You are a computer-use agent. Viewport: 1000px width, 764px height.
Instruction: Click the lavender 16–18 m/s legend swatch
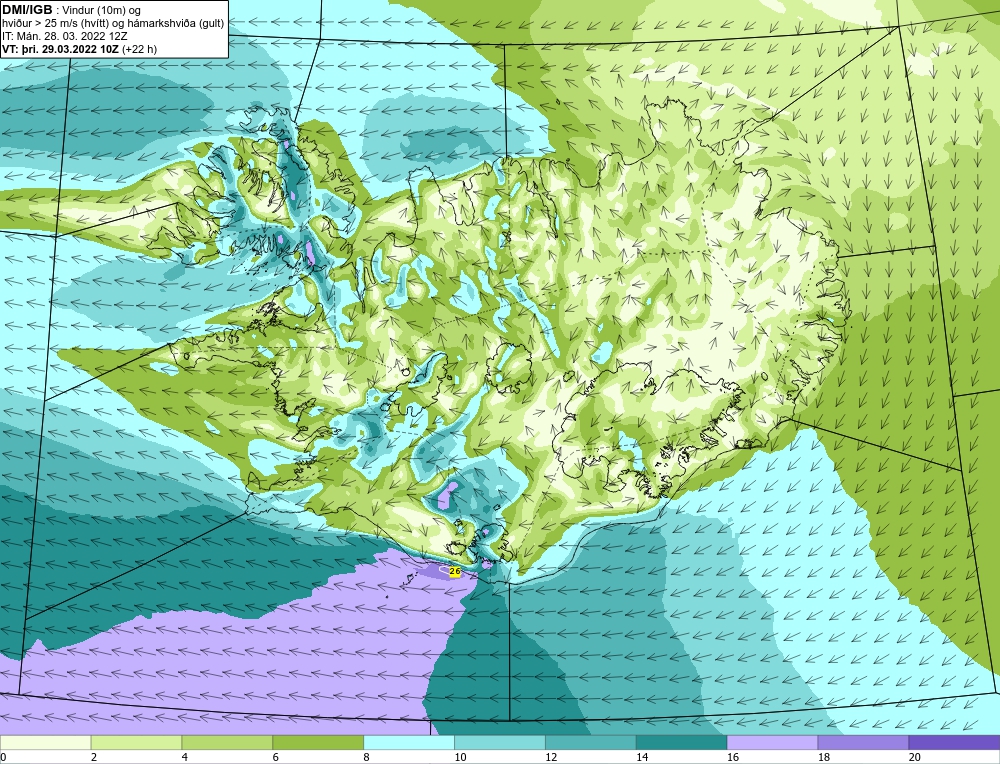[x=772, y=742]
